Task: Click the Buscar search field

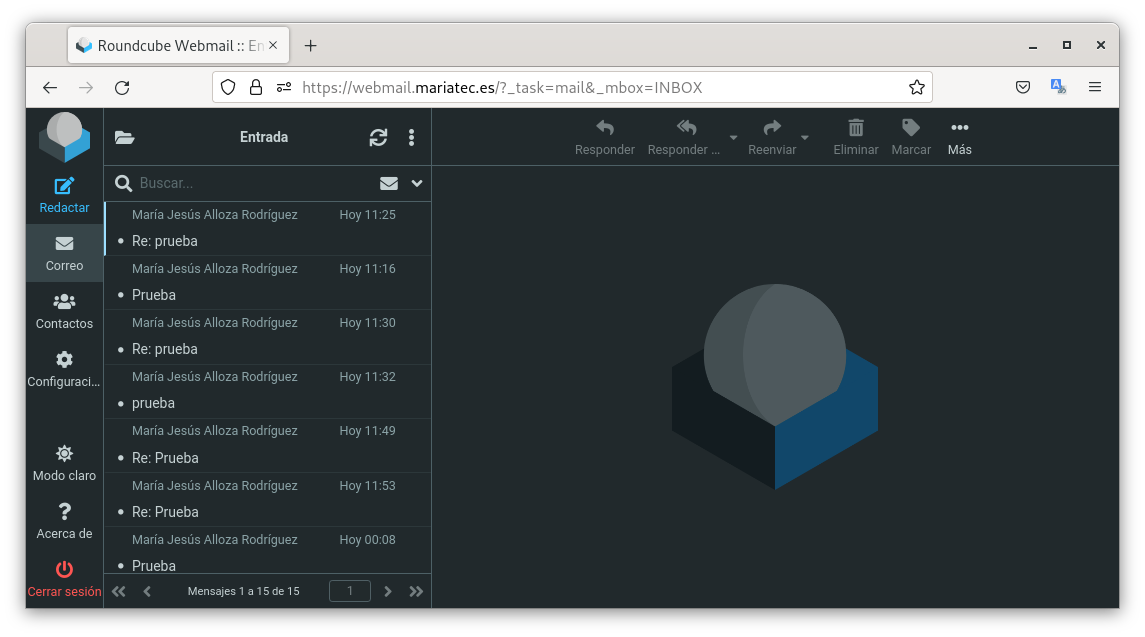Action: pos(250,183)
